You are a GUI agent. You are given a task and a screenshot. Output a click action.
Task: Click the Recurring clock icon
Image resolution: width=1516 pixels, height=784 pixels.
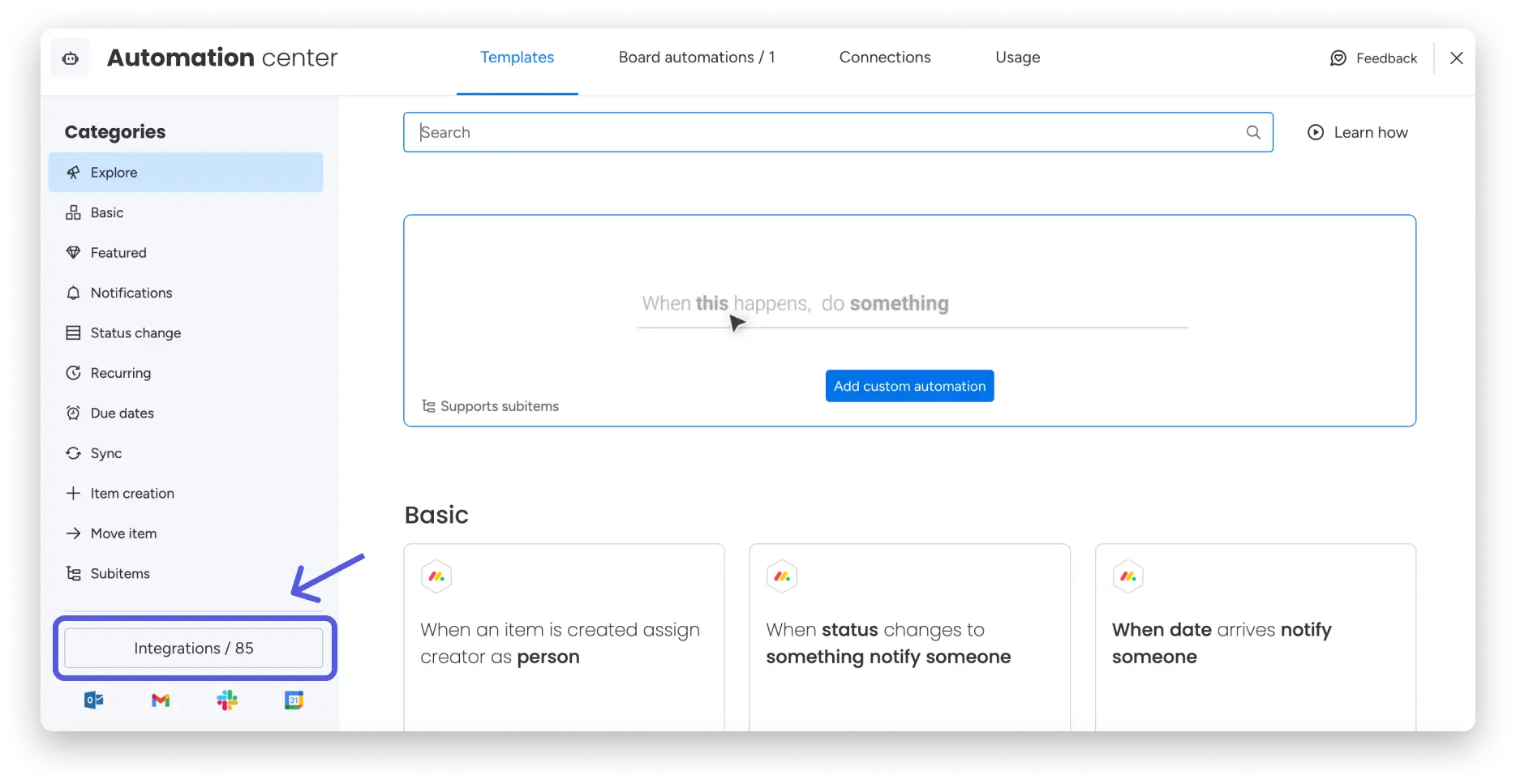(x=73, y=373)
